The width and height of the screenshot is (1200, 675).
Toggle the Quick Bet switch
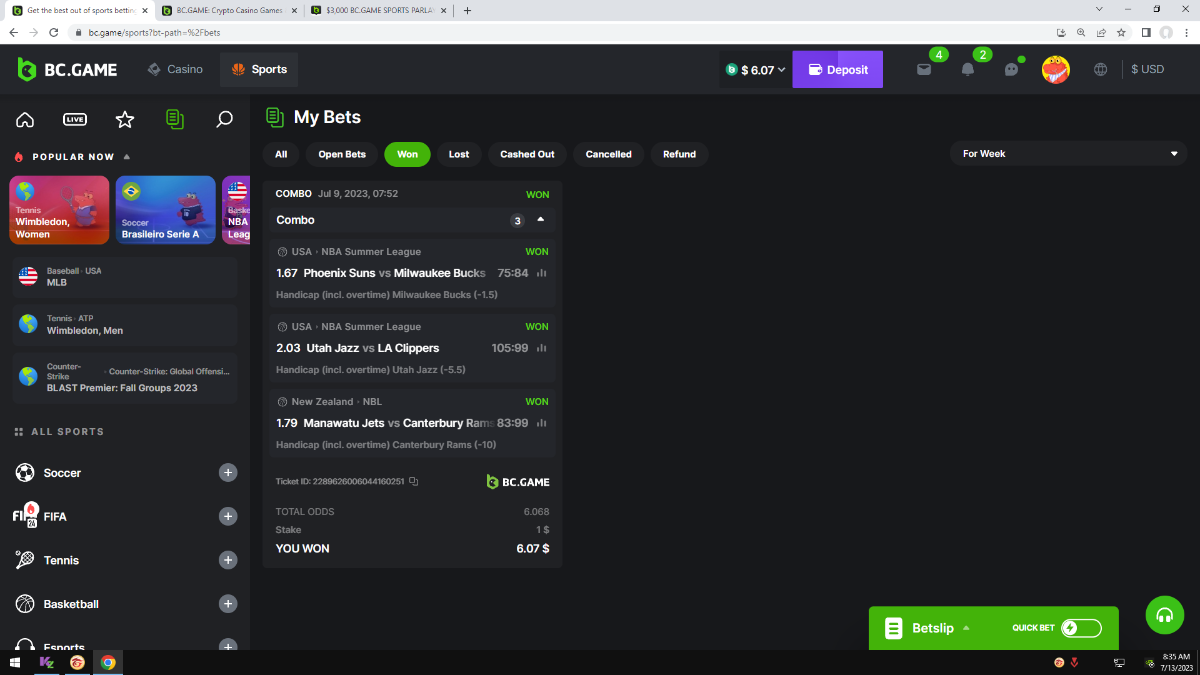click(x=1081, y=628)
